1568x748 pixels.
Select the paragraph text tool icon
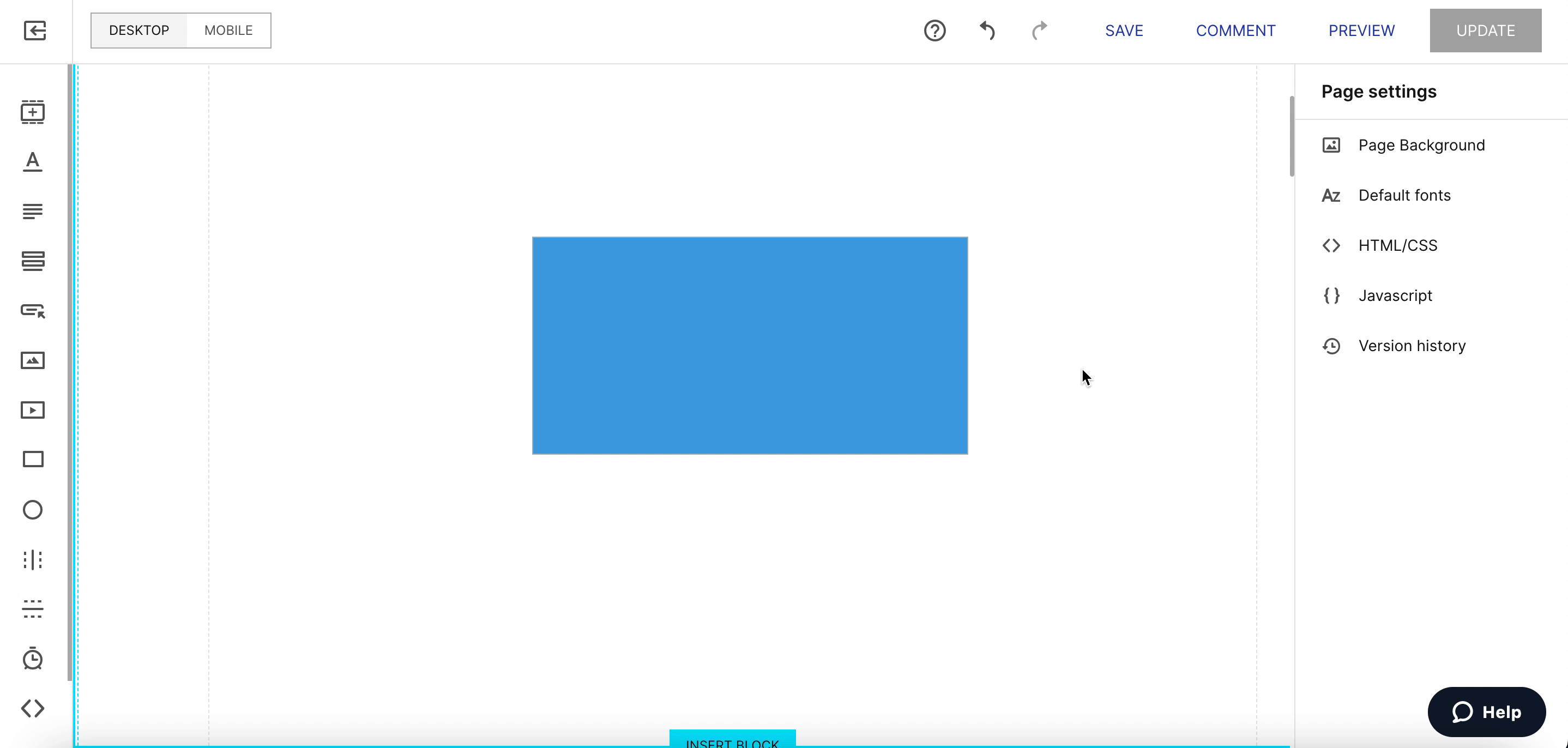click(33, 211)
